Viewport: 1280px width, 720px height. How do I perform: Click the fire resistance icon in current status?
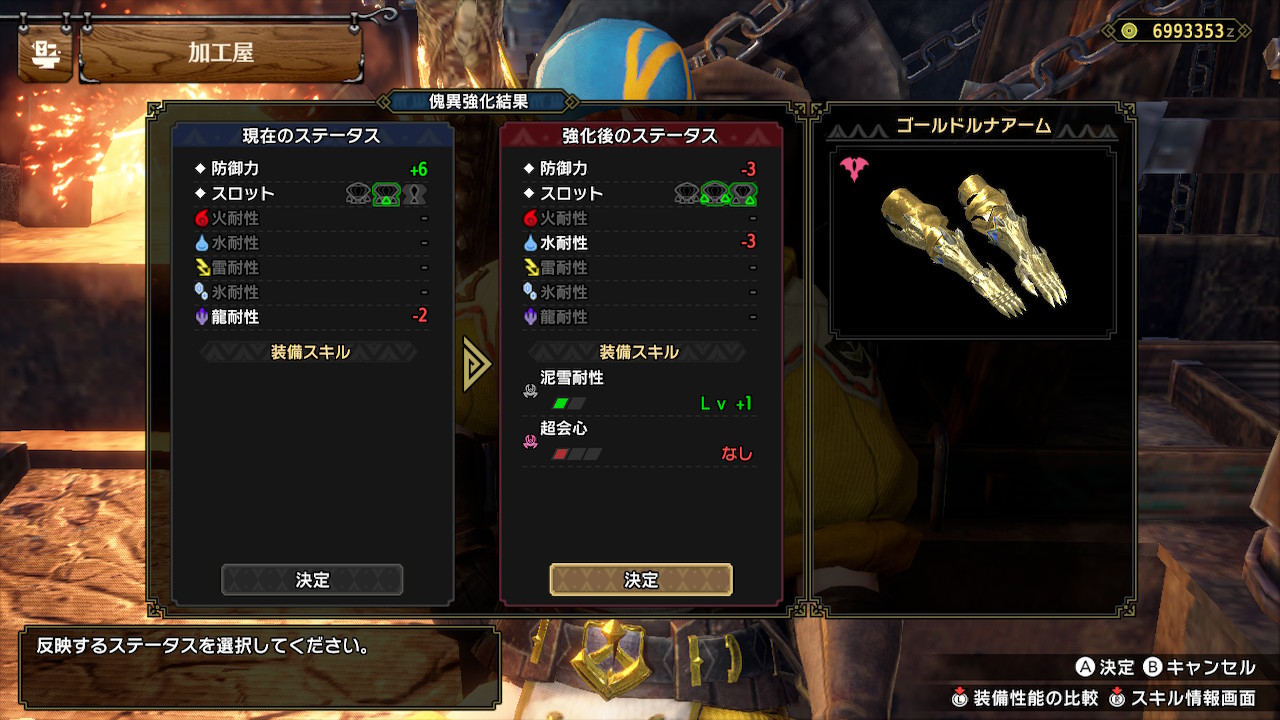pos(201,218)
